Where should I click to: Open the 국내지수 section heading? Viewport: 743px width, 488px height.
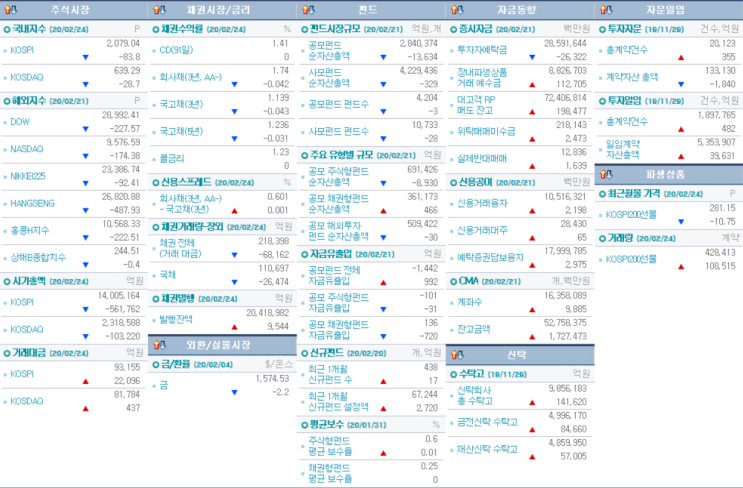(x=29, y=29)
